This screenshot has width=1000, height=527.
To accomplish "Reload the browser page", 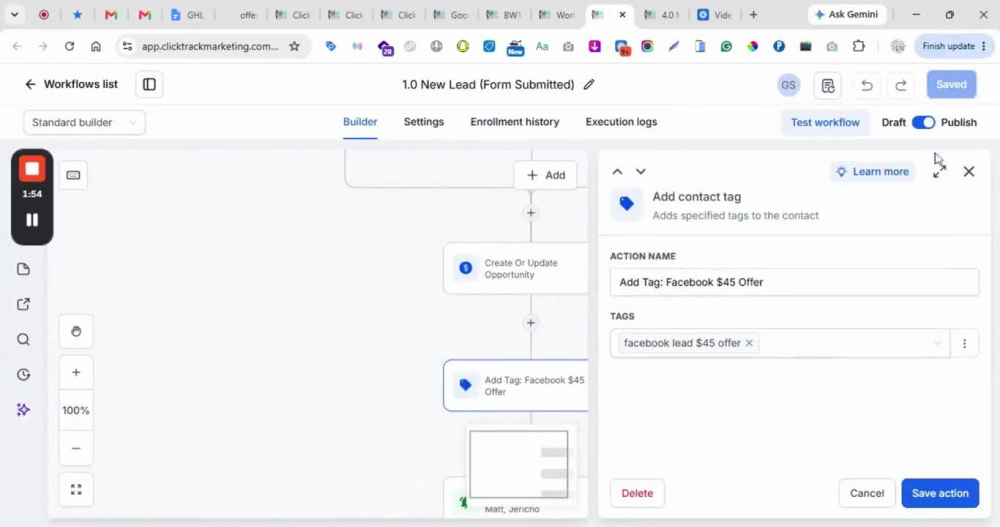I will point(70,46).
